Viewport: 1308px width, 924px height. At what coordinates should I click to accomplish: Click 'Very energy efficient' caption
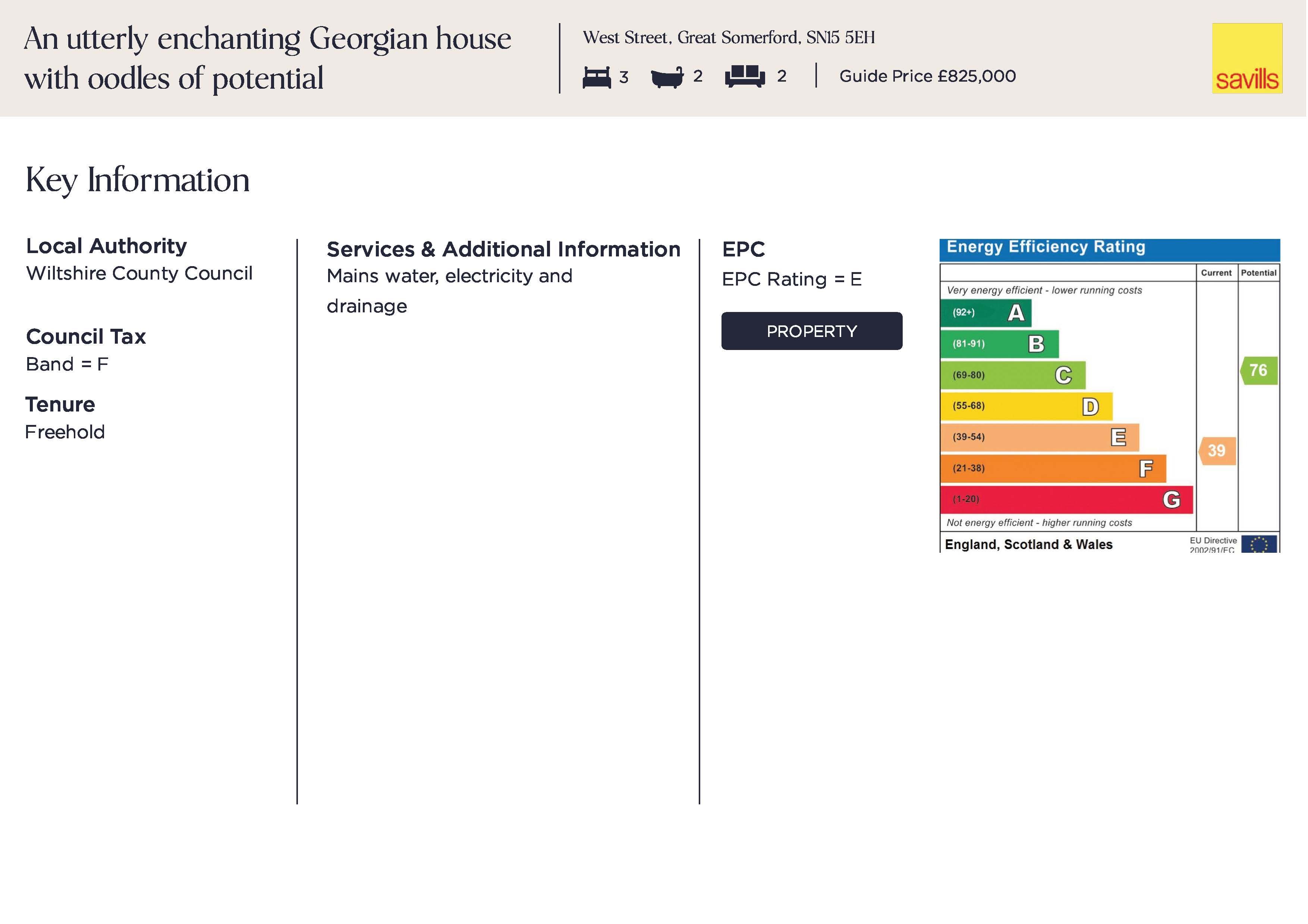pyautogui.click(x=1046, y=290)
